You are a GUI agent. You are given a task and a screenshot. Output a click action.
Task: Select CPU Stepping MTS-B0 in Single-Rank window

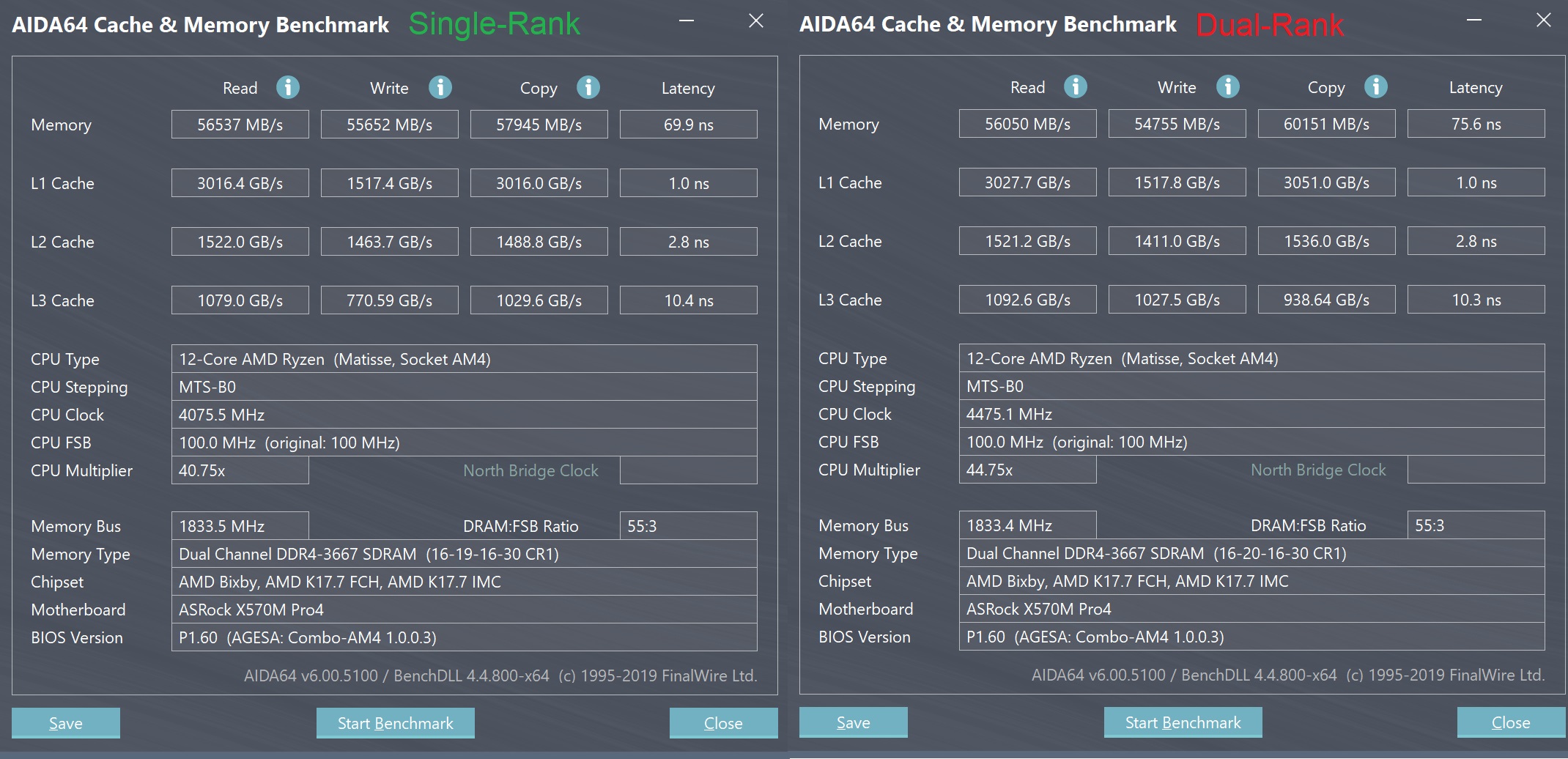pos(465,387)
